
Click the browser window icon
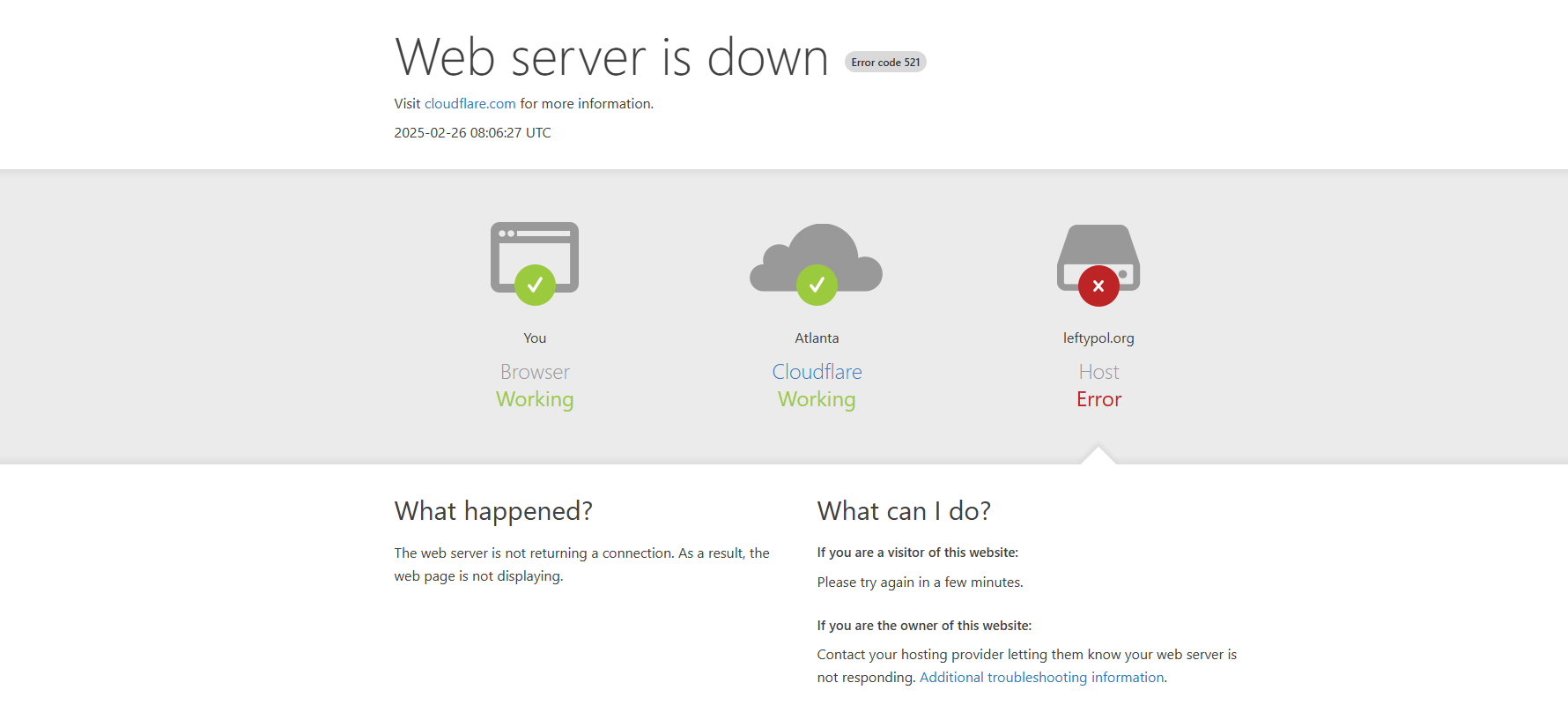535,263
